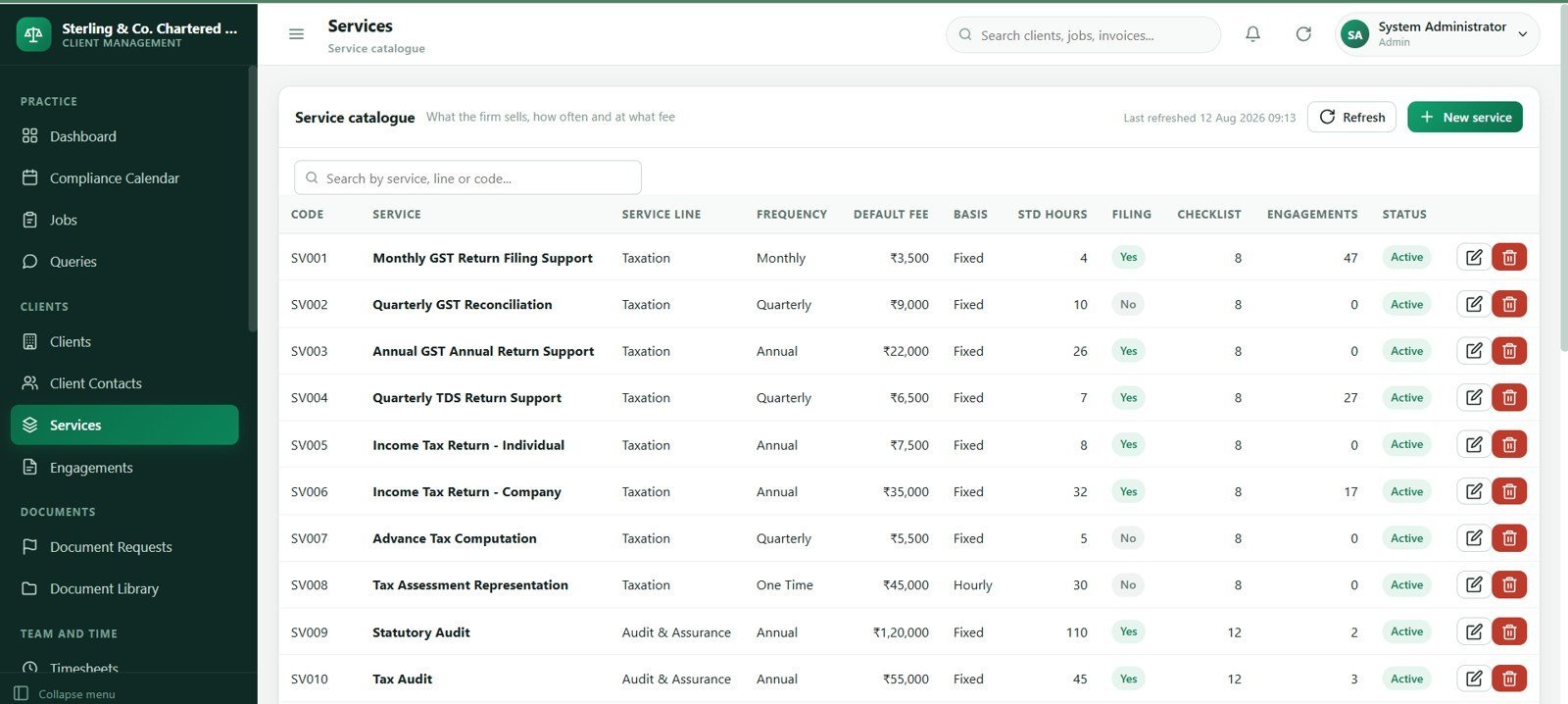
Task: Open Document Library page
Action: (x=124, y=588)
